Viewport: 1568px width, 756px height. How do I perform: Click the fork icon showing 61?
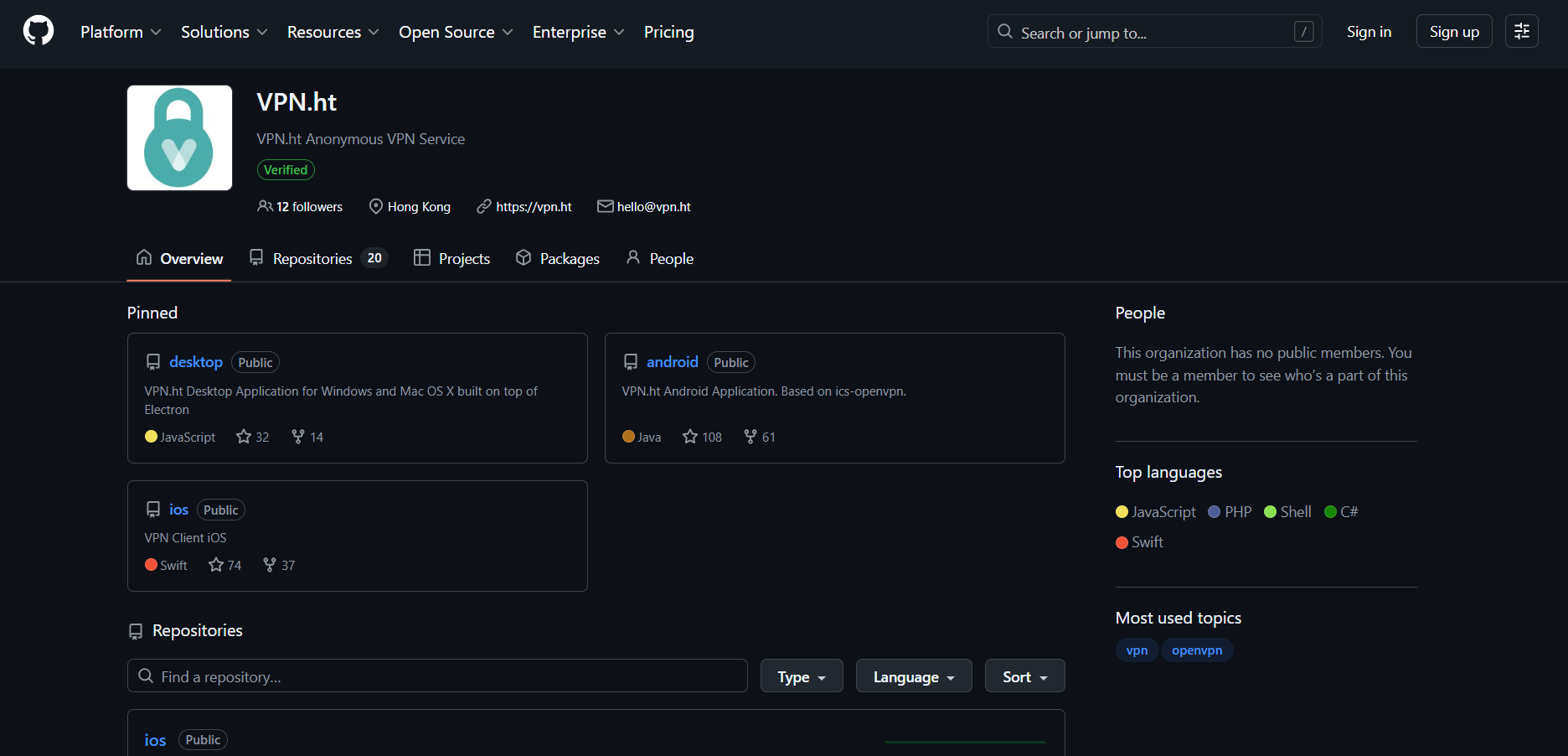click(x=750, y=437)
